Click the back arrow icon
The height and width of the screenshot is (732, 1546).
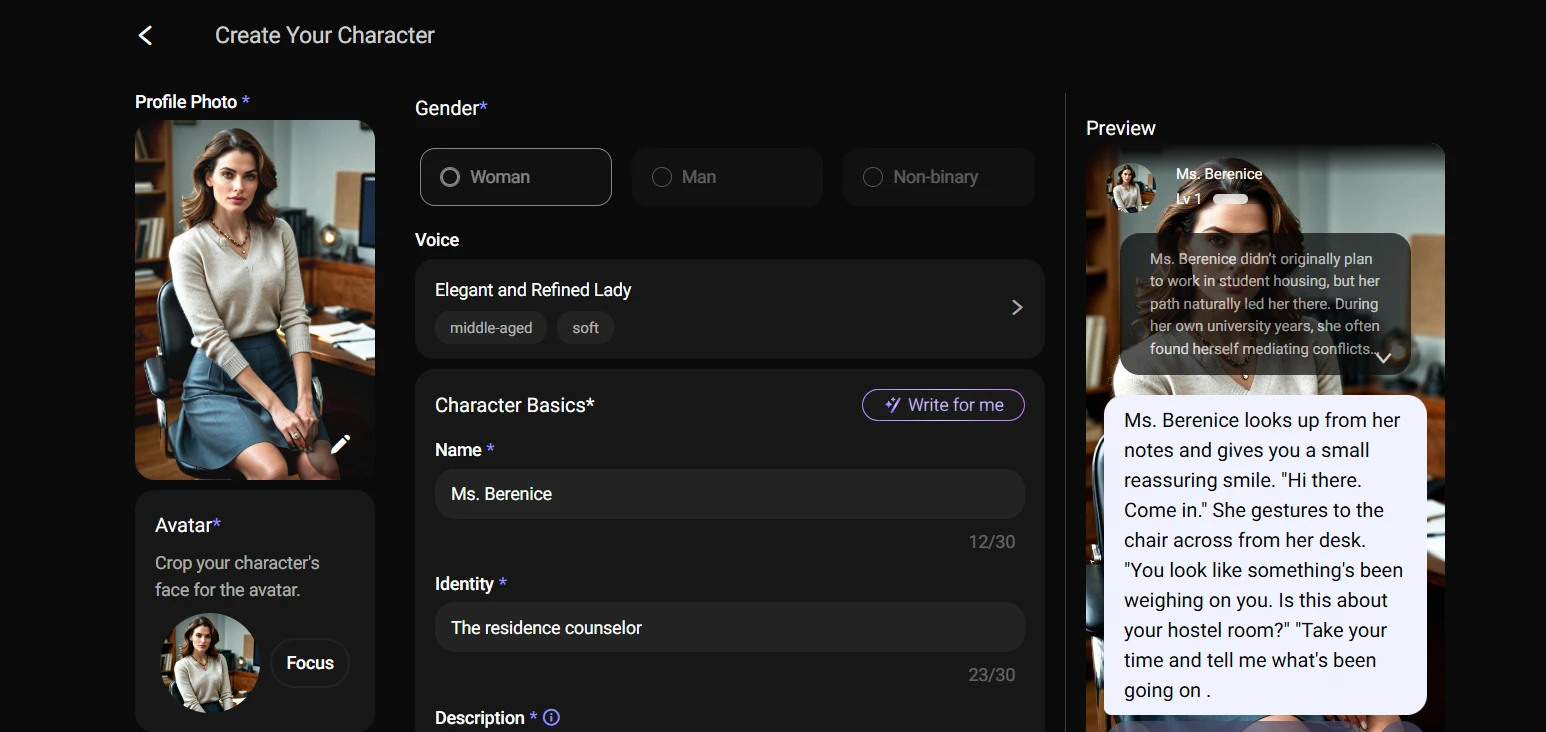pyautogui.click(x=145, y=36)
